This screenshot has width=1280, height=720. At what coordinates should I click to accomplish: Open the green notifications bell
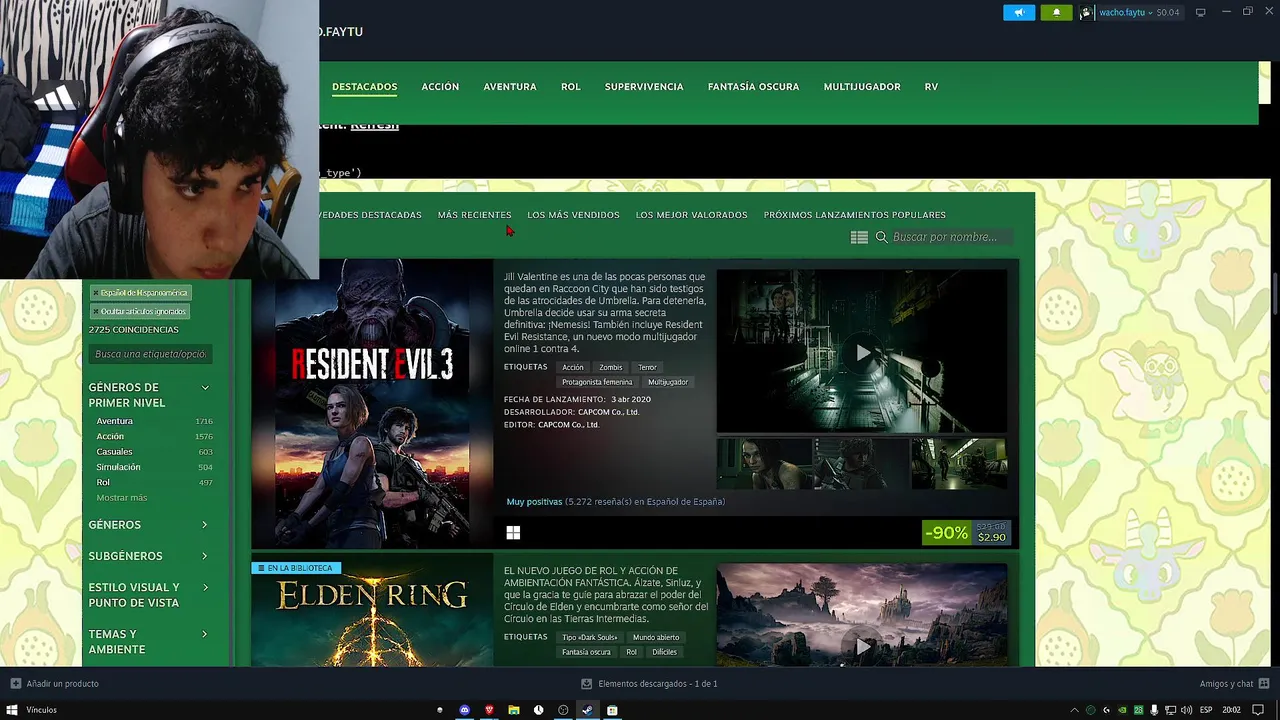pyautogui.click(x=1056, y=12)
